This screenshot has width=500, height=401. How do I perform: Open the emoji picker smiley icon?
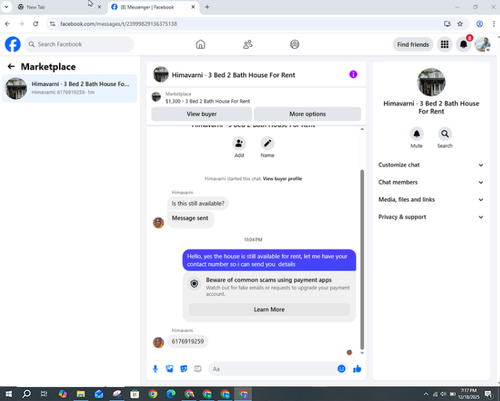coord(341,369)
